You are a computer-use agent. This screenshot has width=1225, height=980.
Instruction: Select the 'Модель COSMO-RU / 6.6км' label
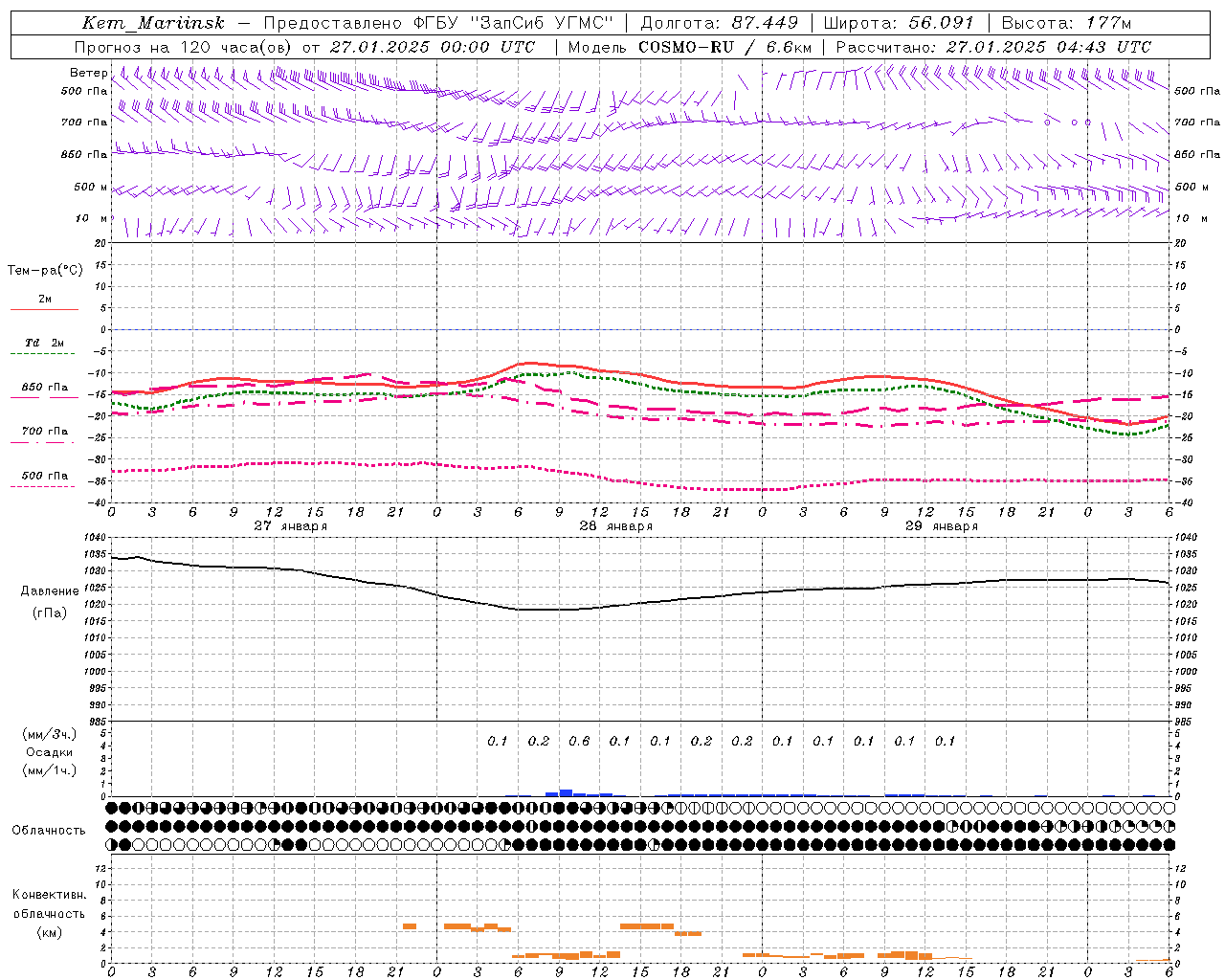[690, 47]
